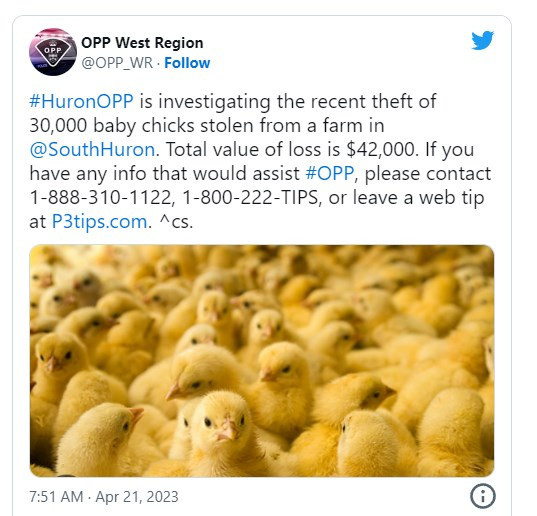The width and height of the screenshot is (537, 516).
Task: Open the @SouthHuron mention
Action: 92,150
